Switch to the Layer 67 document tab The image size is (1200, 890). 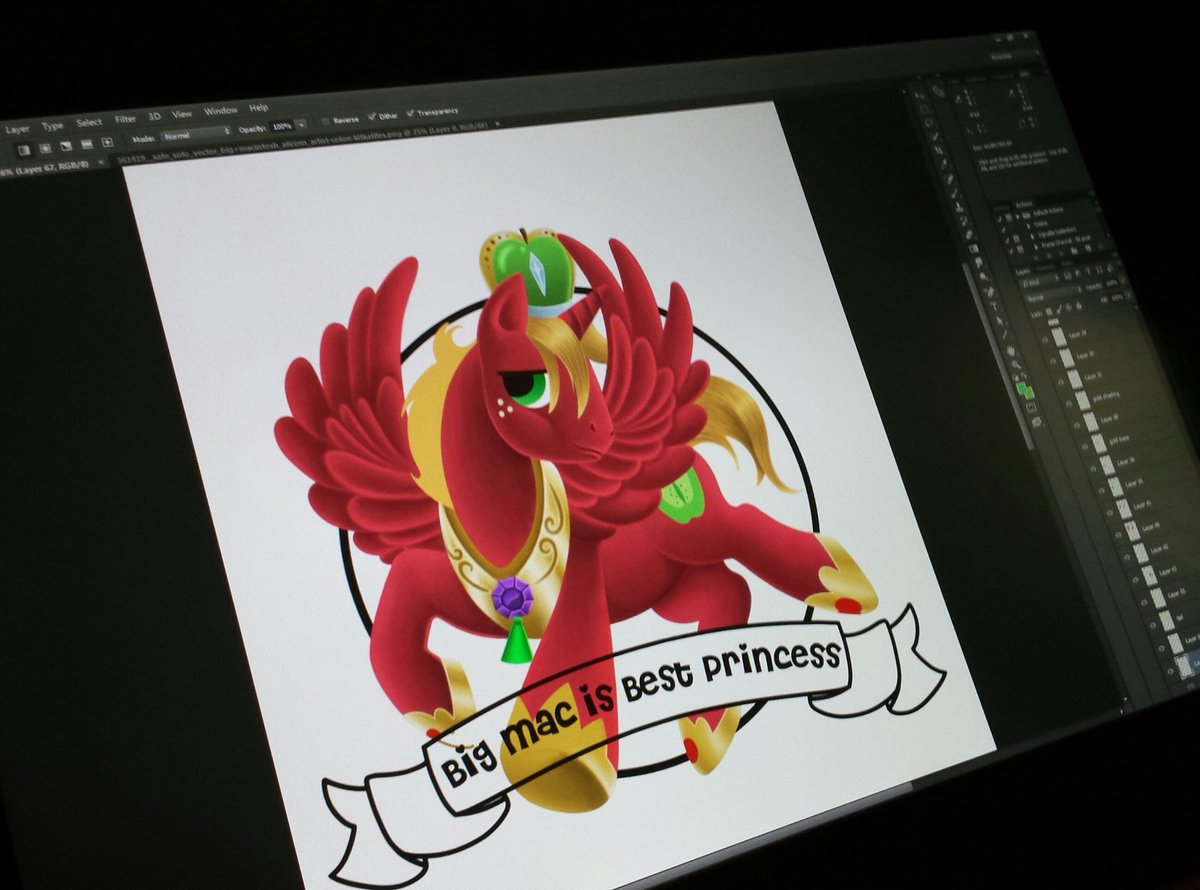[44, 168]
